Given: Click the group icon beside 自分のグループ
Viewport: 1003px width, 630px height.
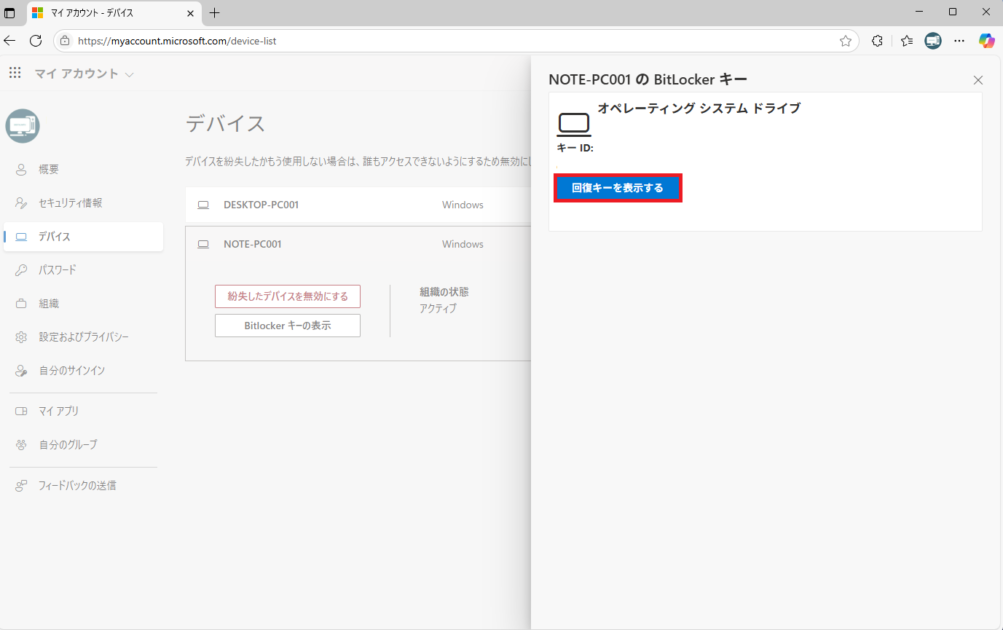Looking at the screenshot, I should pyautogui.click(x=21, y=445).
